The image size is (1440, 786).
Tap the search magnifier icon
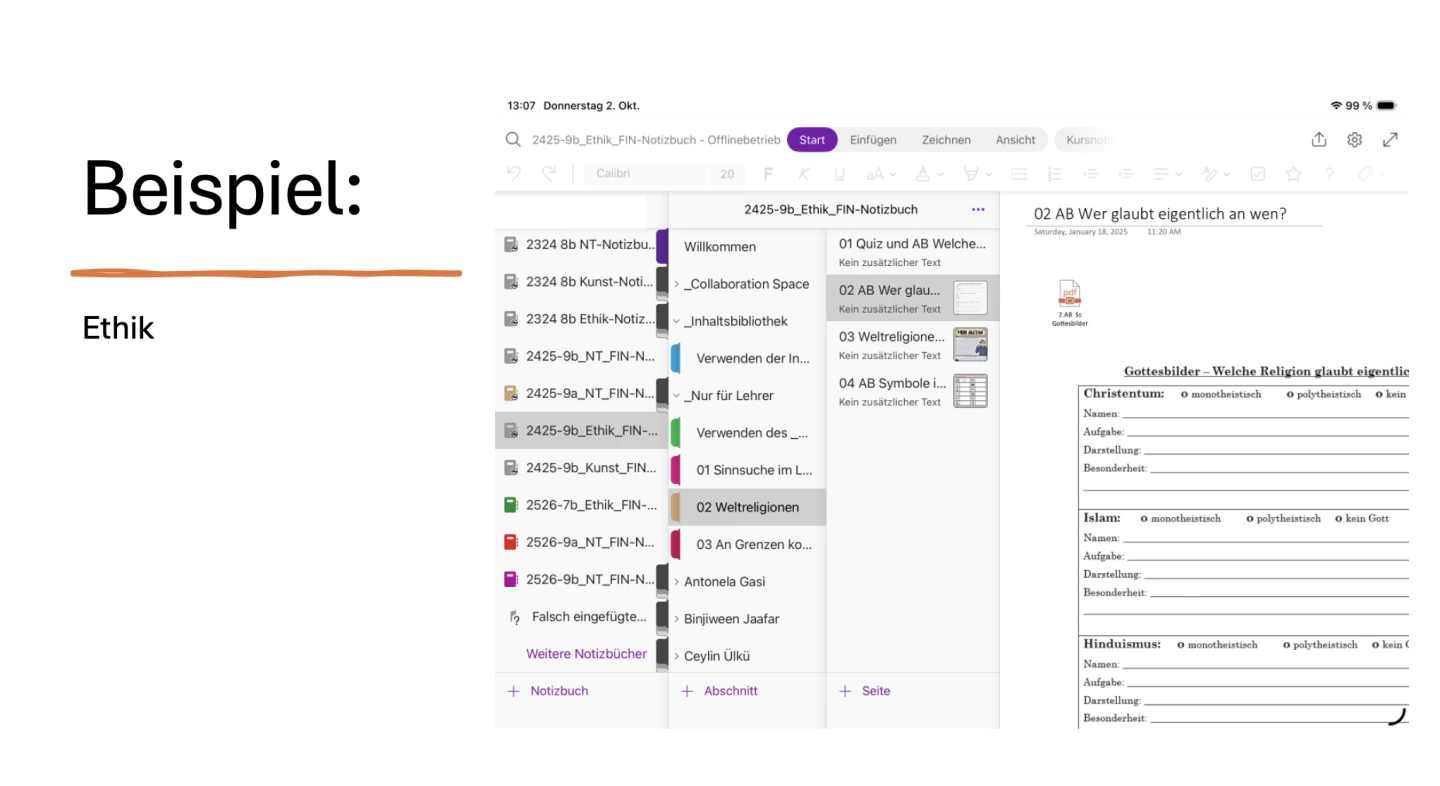513,140
